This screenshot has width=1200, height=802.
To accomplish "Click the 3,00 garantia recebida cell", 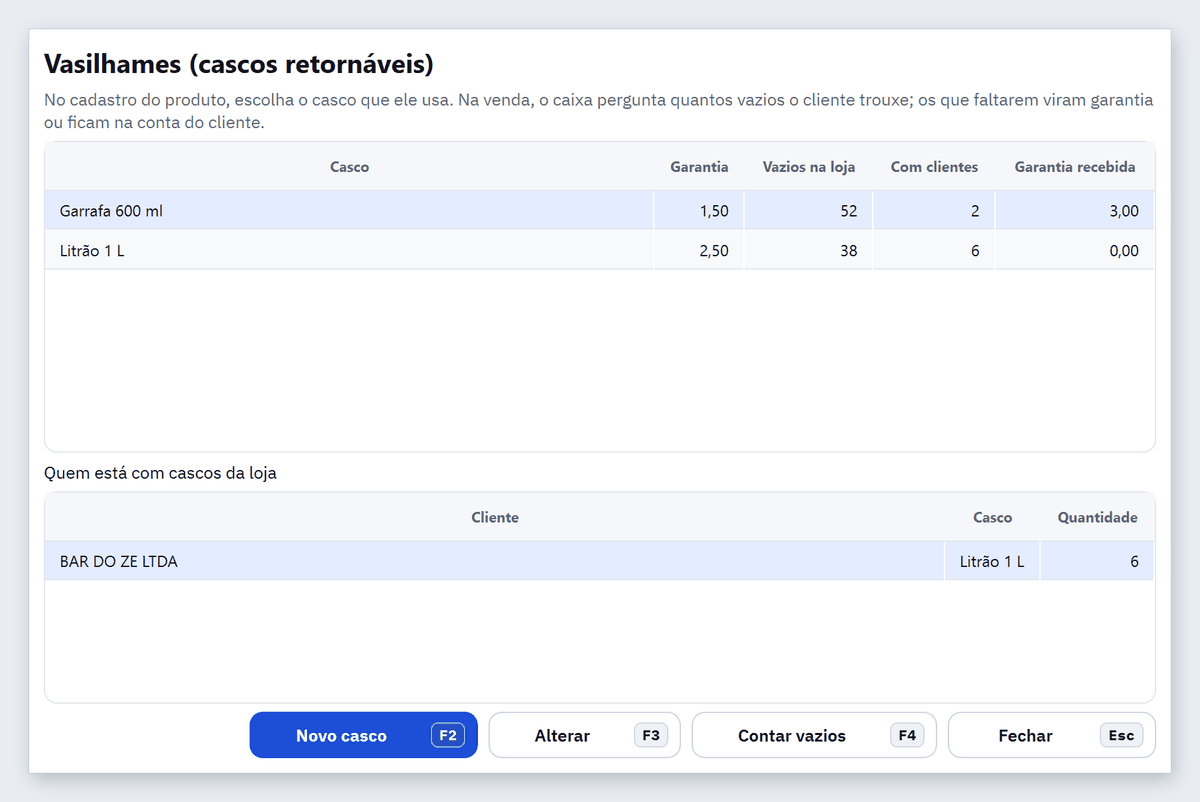I will 1075,211.
